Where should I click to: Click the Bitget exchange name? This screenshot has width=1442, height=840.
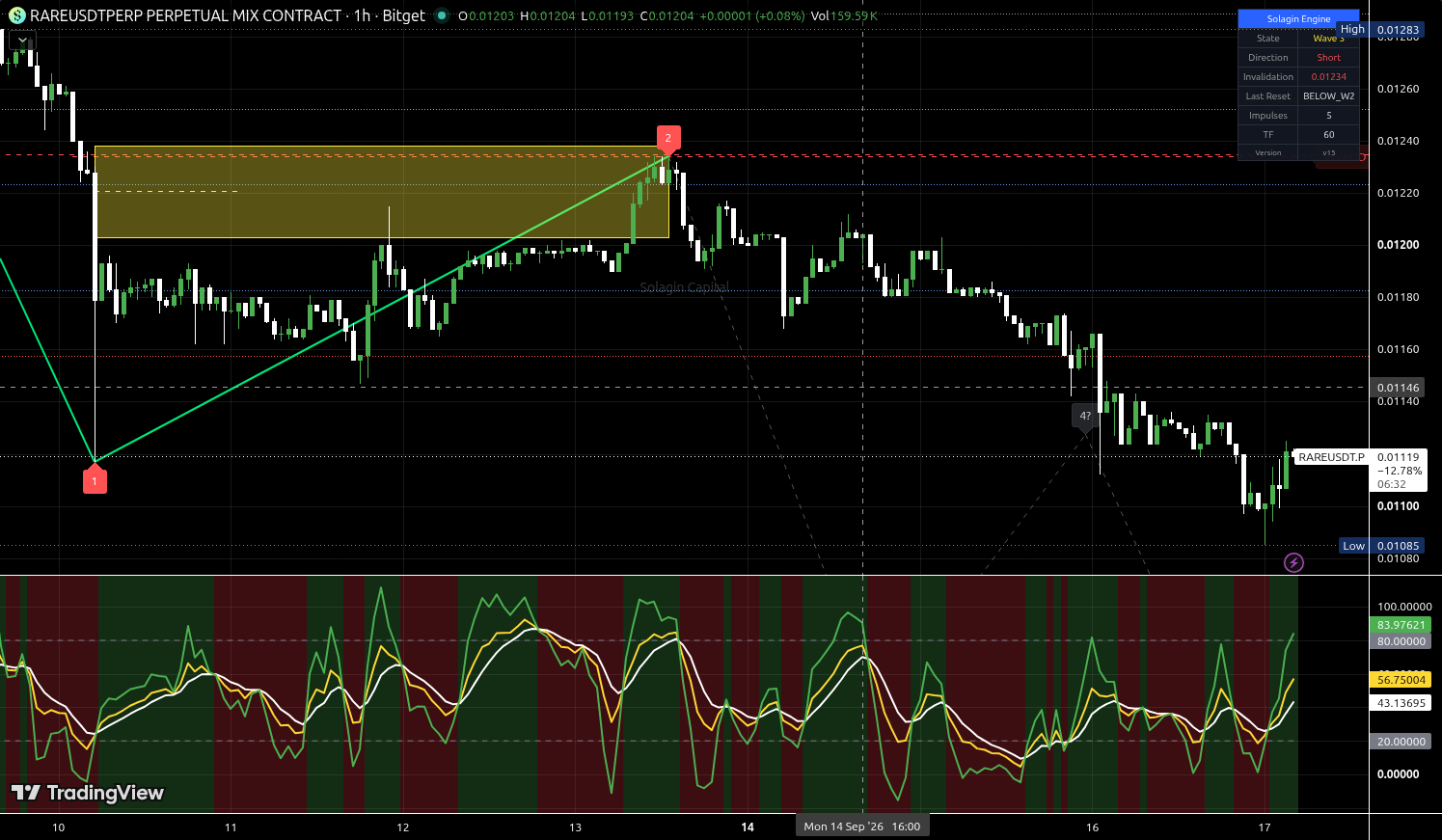point(403,15)
